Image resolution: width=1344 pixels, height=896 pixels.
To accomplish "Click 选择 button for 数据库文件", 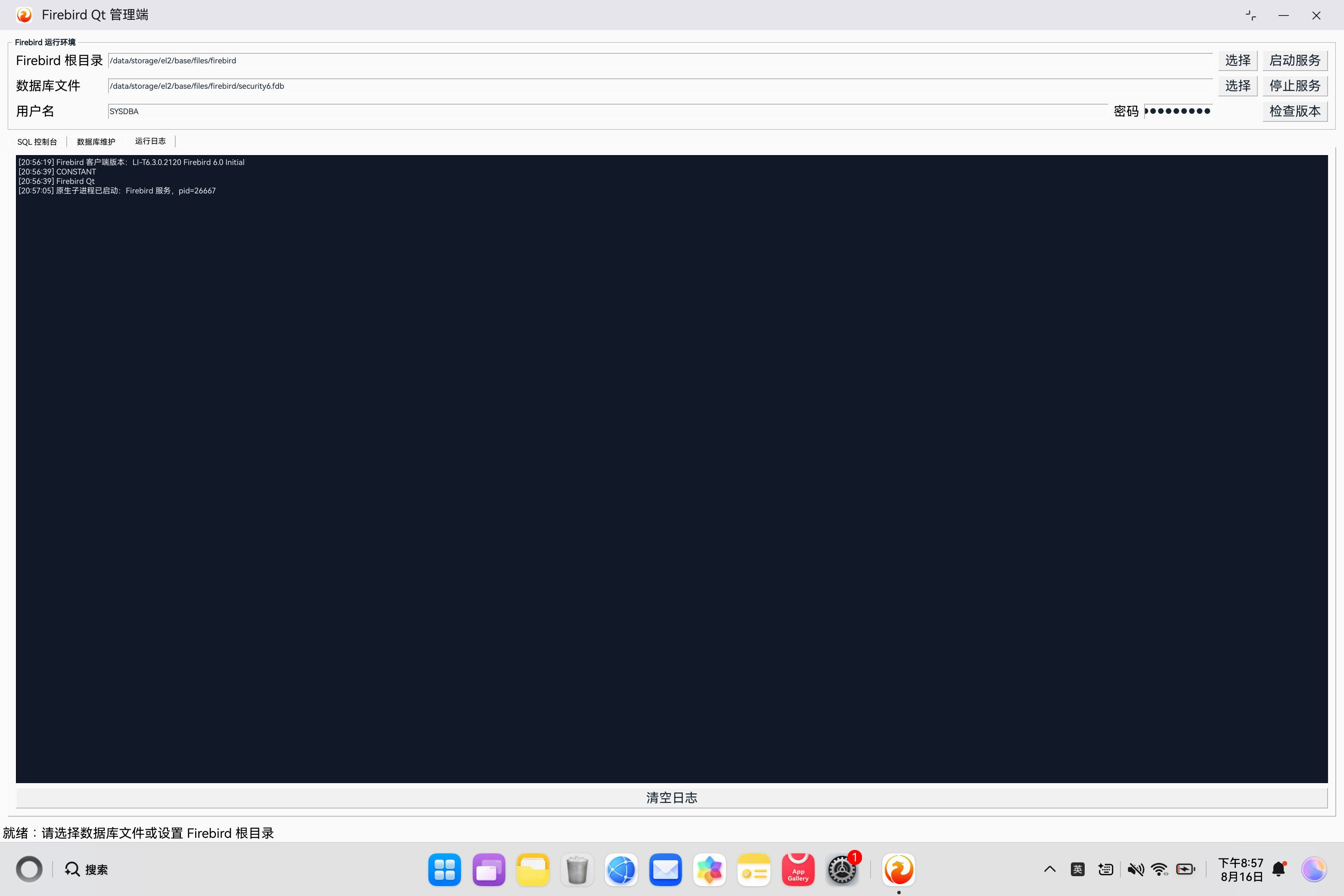I will [x=1238, y=86].
